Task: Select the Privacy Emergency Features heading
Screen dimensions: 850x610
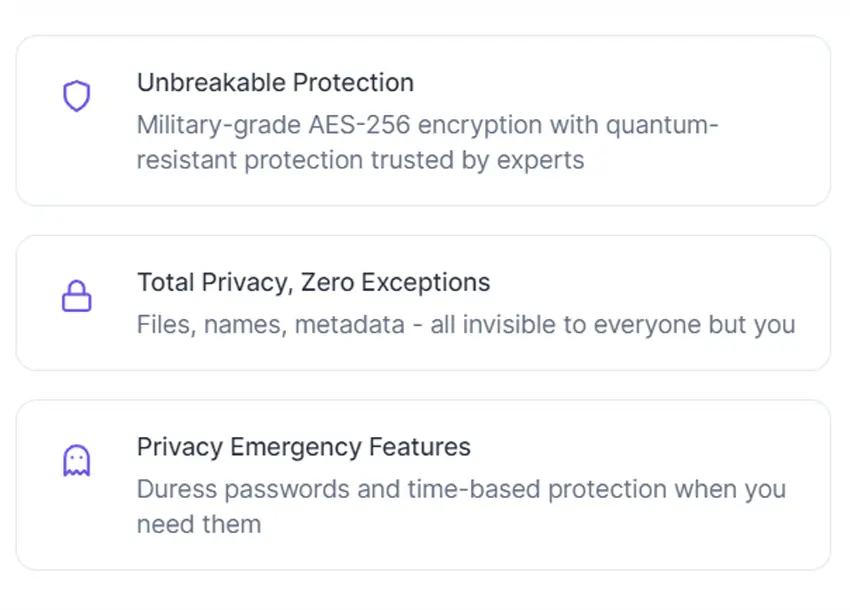Action: pos(304,447)
